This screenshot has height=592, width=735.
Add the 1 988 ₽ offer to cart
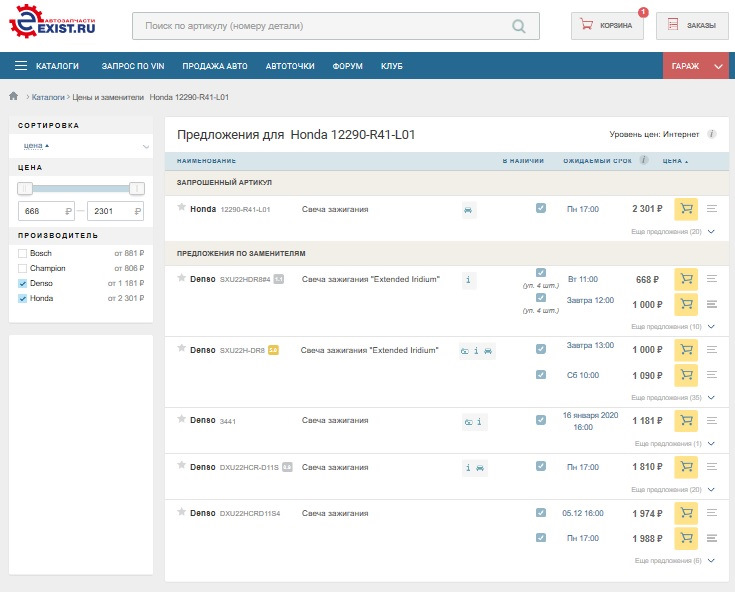coord(686,538)
